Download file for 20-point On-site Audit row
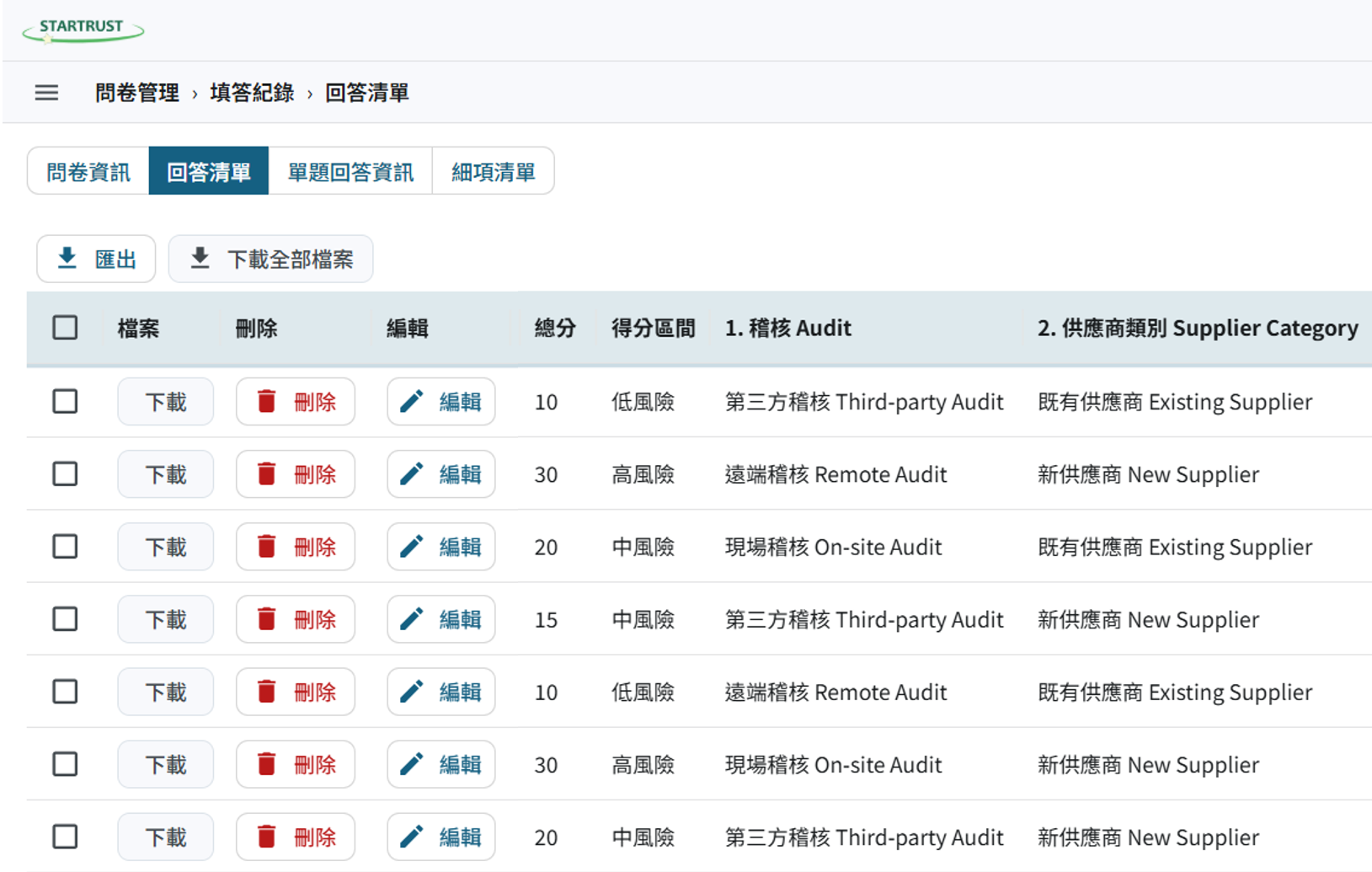 click(165, 547)
